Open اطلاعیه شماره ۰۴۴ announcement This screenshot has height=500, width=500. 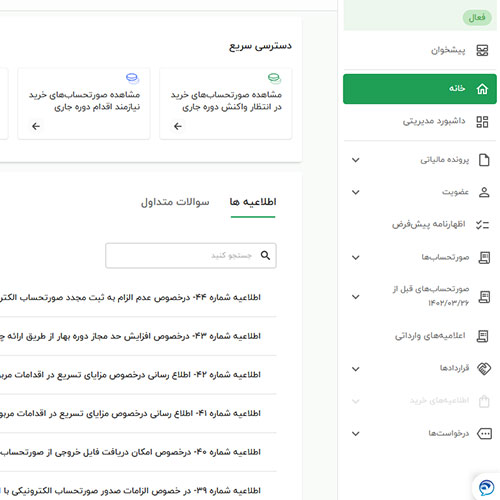[130, 297]
